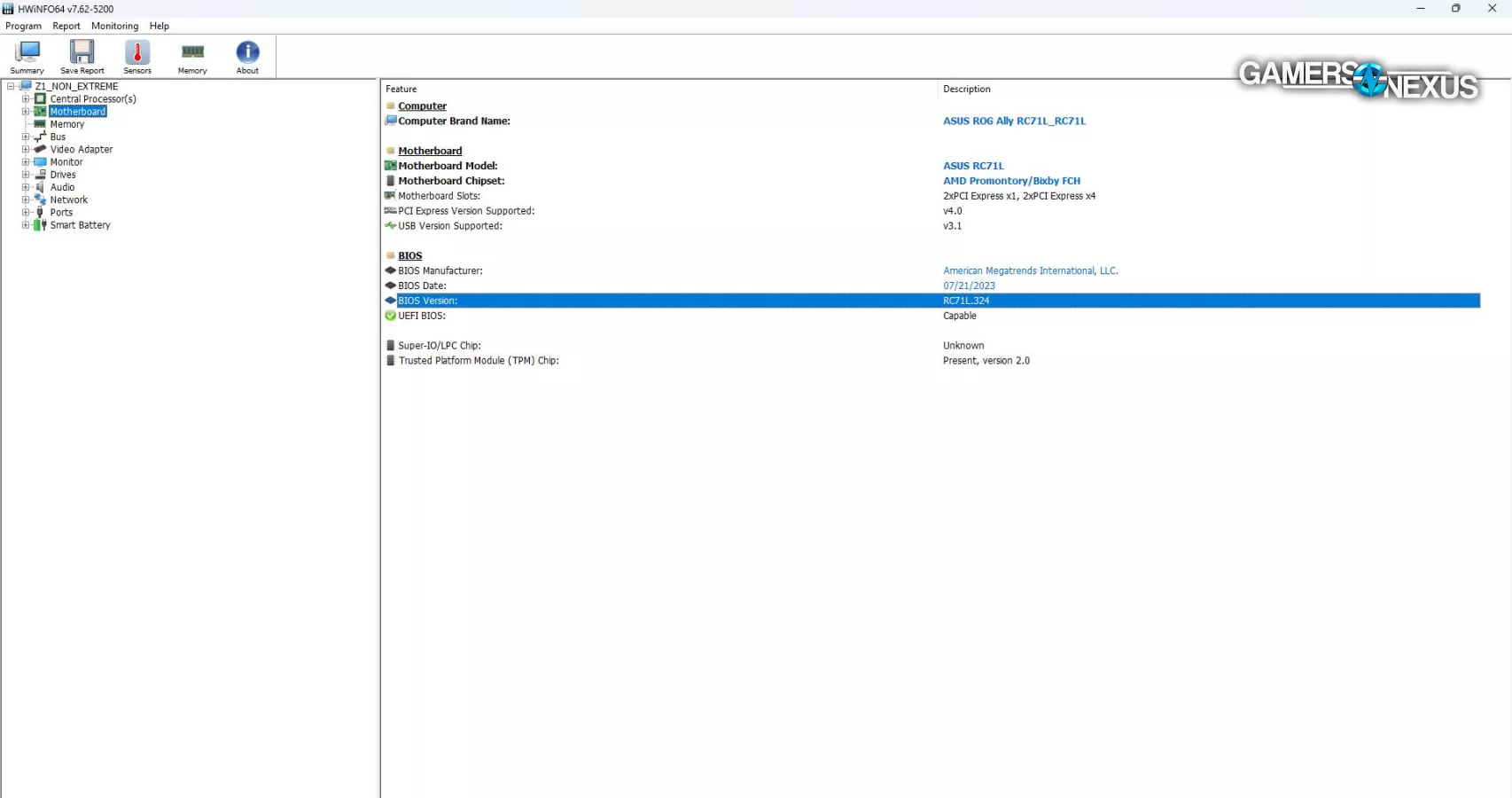Viewport: 1512px width, 798px height.
Task: Select the Network tree node
Action: pos(68,200)
